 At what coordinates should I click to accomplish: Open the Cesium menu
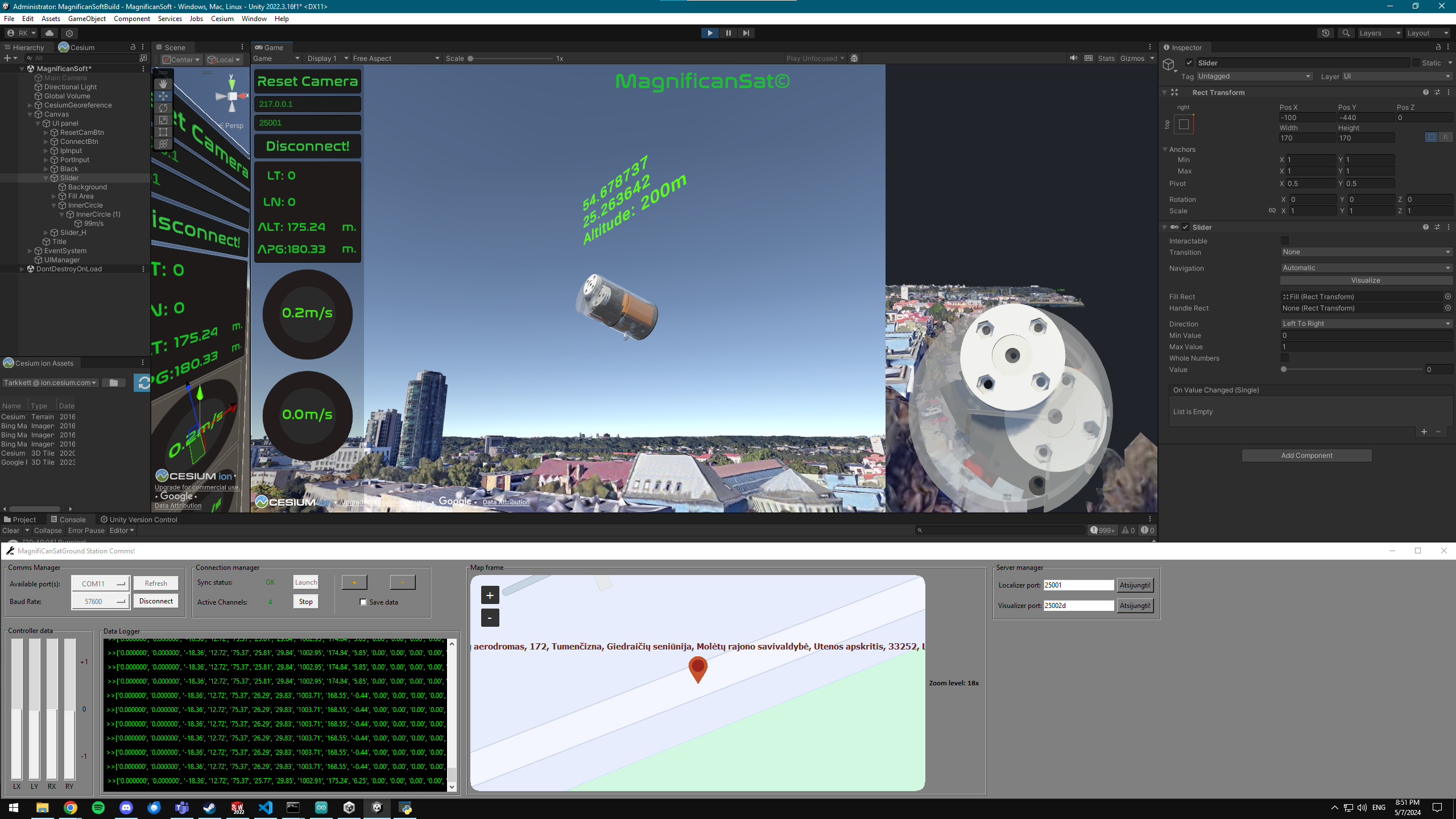click(222, 19)
